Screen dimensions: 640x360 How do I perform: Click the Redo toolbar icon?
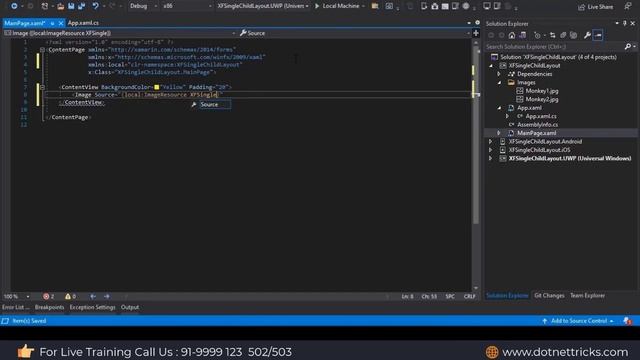[112, 6]
